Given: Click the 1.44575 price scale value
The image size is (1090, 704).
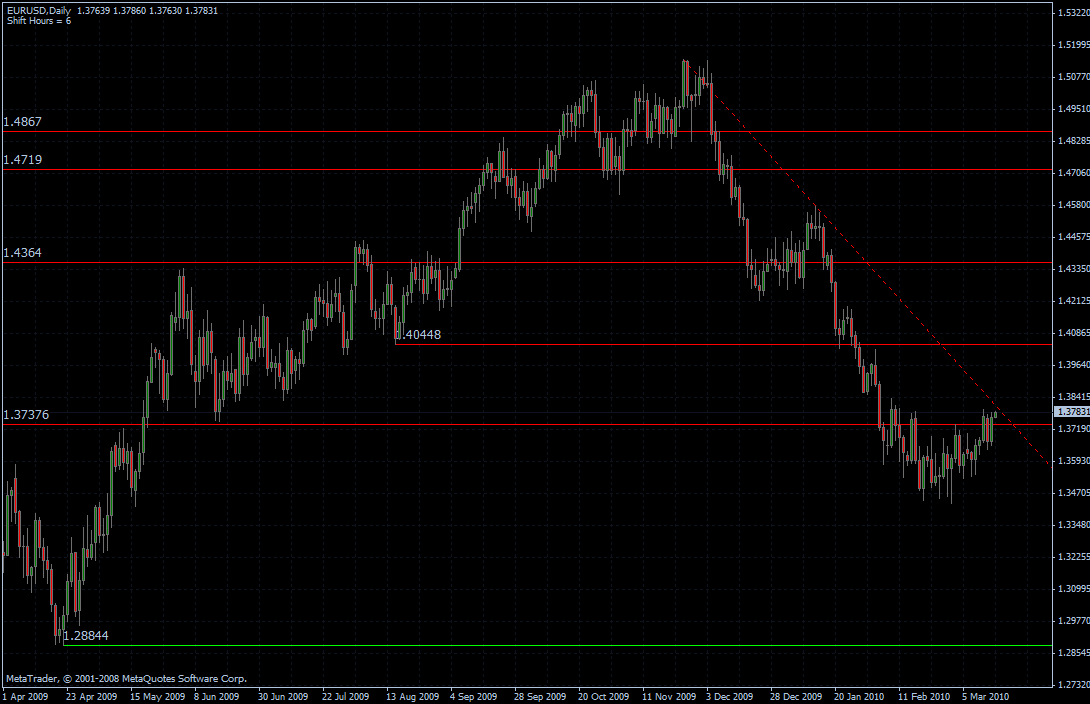Looking at the screenshot, I should (1074, 237).
